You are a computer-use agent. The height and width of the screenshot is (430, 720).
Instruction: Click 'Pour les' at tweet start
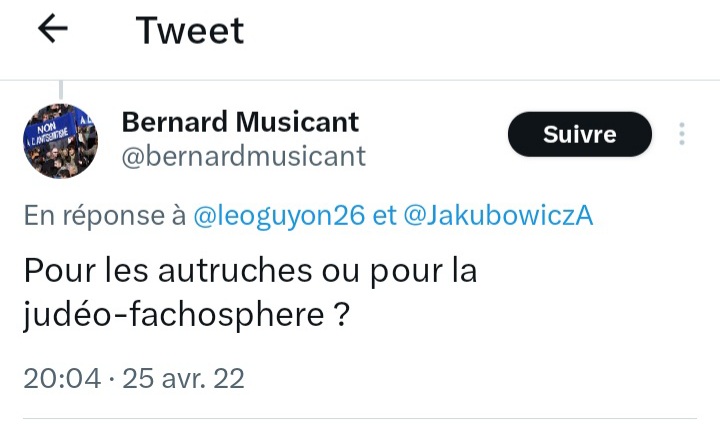pyautogui.click(x=86, y=270)
